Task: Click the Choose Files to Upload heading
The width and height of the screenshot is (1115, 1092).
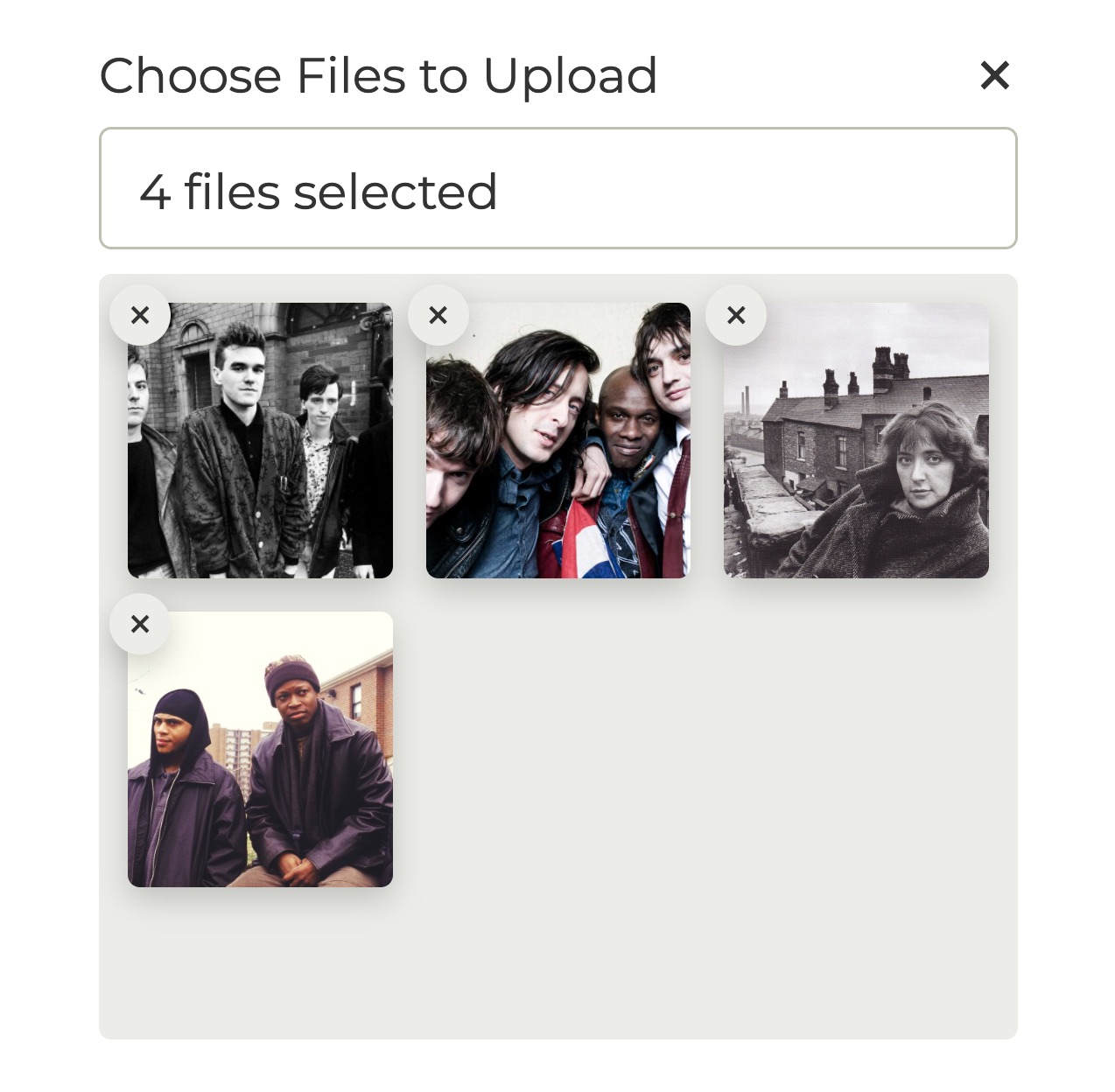Action: (378, 74)
